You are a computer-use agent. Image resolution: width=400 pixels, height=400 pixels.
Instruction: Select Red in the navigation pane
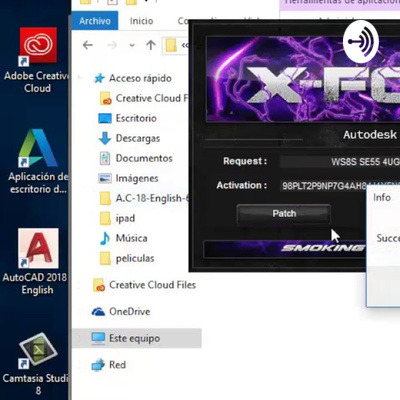pyautogui.click(x=109, y=365)
